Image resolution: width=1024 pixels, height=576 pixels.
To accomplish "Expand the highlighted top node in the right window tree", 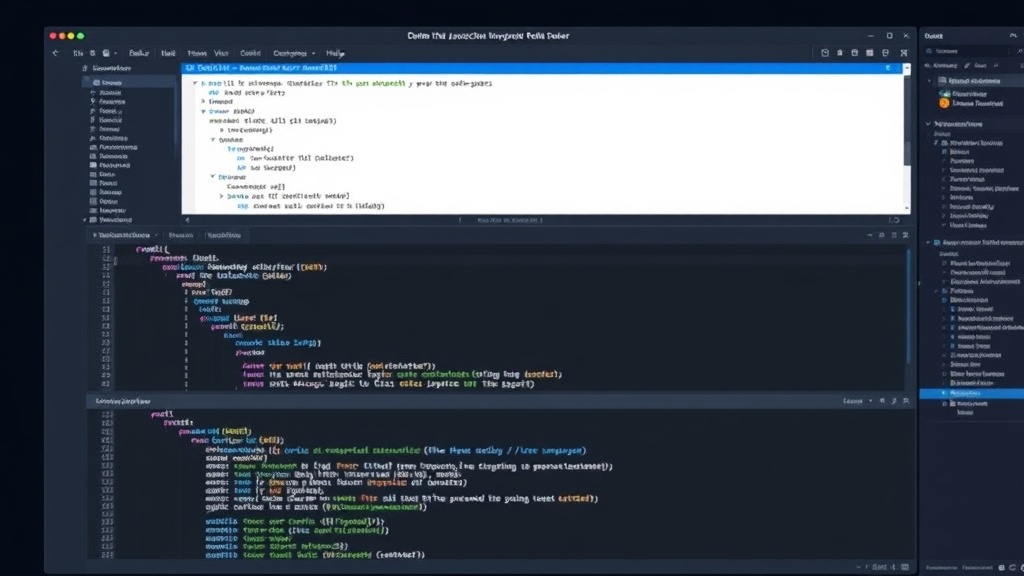I will [x=929, y=81].
